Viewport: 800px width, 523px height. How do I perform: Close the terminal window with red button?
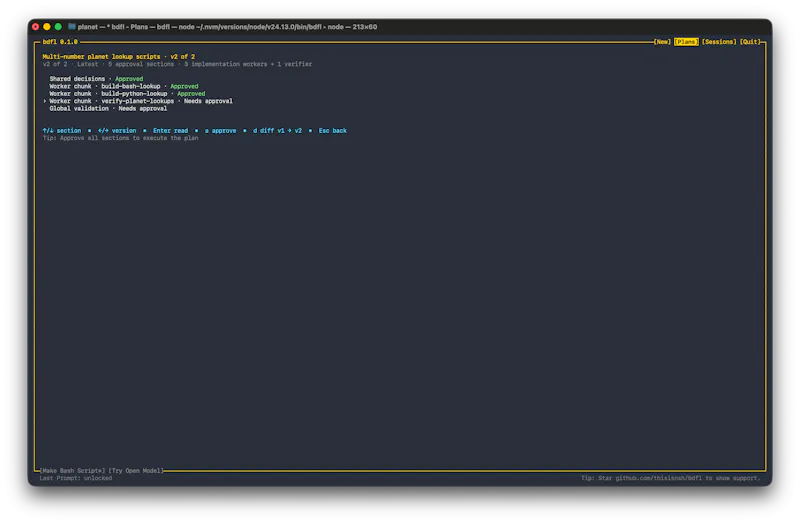(36, 27)
